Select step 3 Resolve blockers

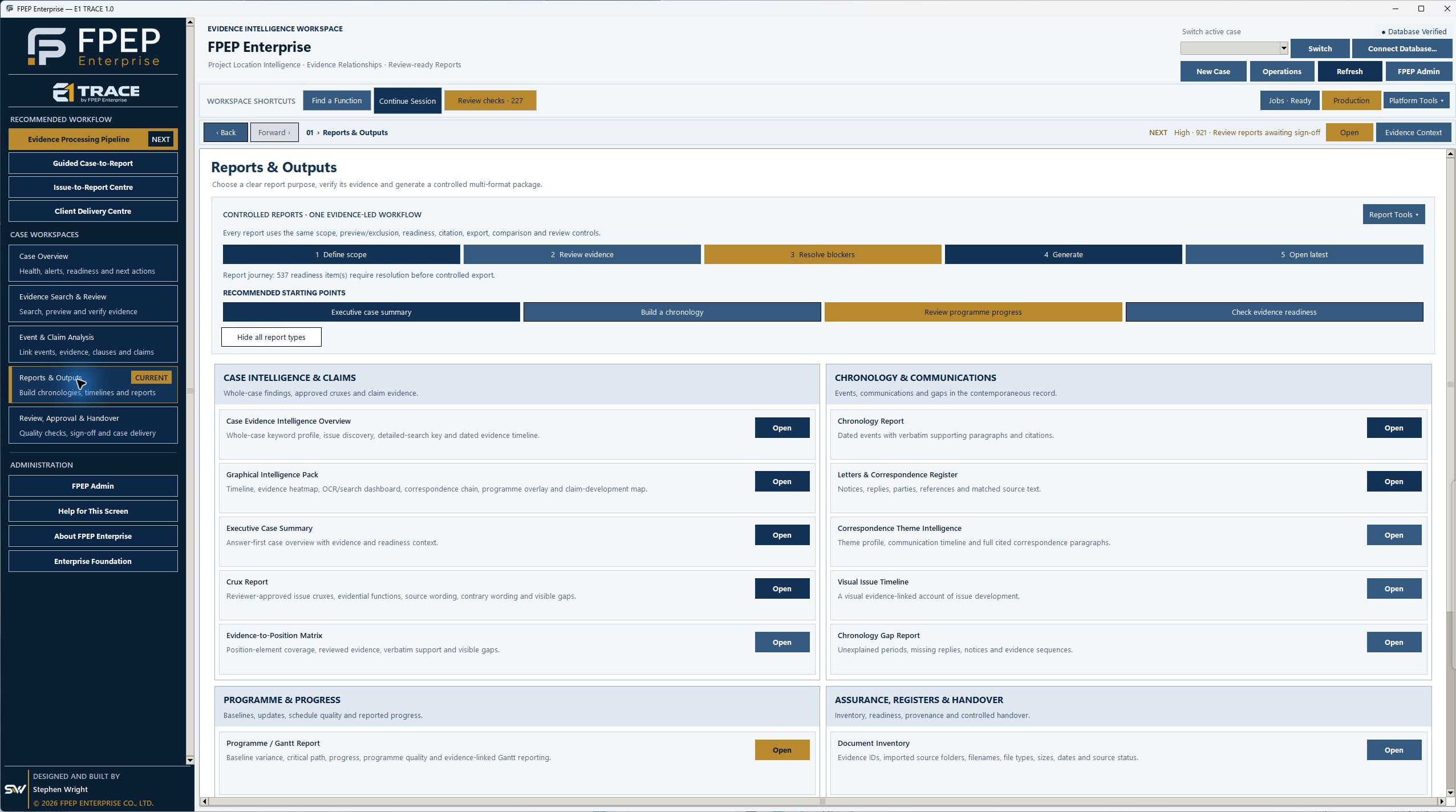[x=822, y=254]
